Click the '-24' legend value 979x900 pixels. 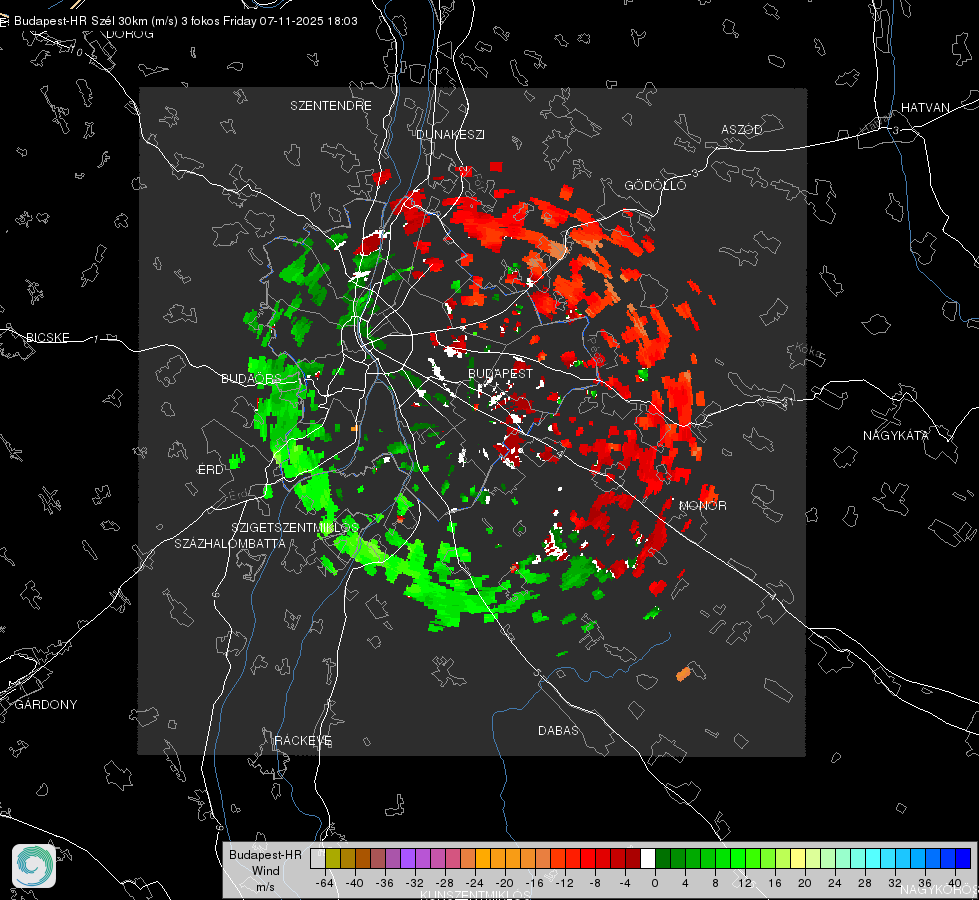(475, 883)
